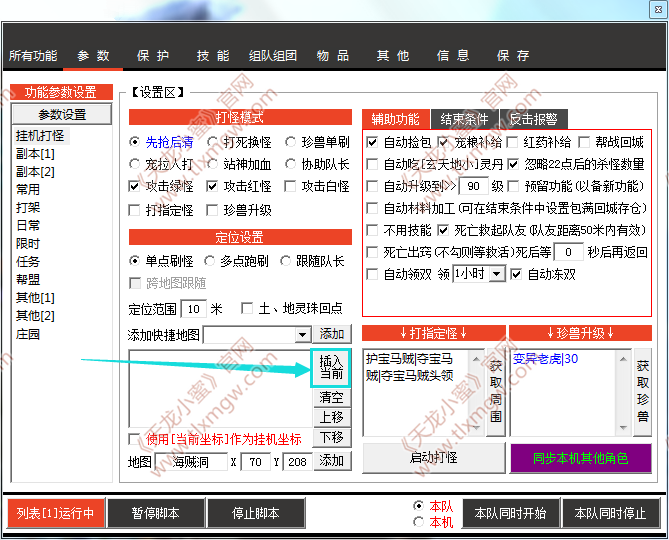
Task: Select the 反击报警 tab
Action: (533, 119)
